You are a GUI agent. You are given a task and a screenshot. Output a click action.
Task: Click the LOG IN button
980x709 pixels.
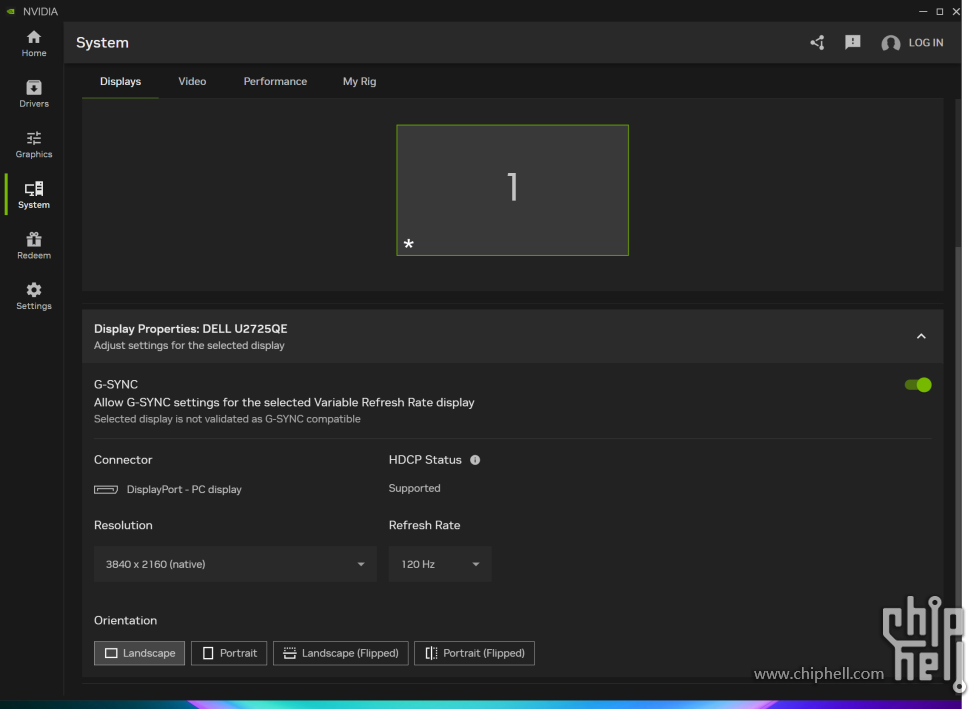point(926,43)
